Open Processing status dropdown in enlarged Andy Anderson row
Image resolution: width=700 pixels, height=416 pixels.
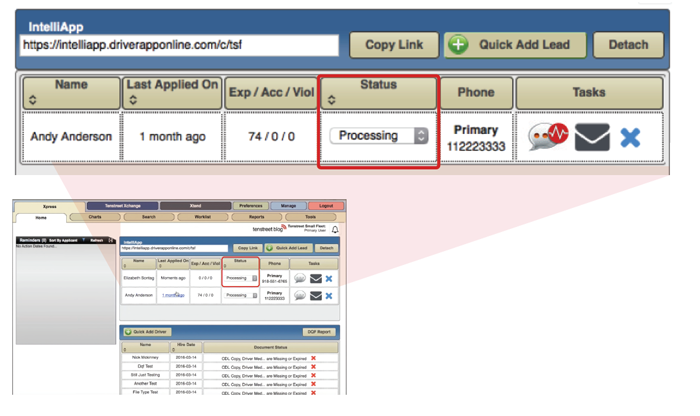[x=379, y=136]
